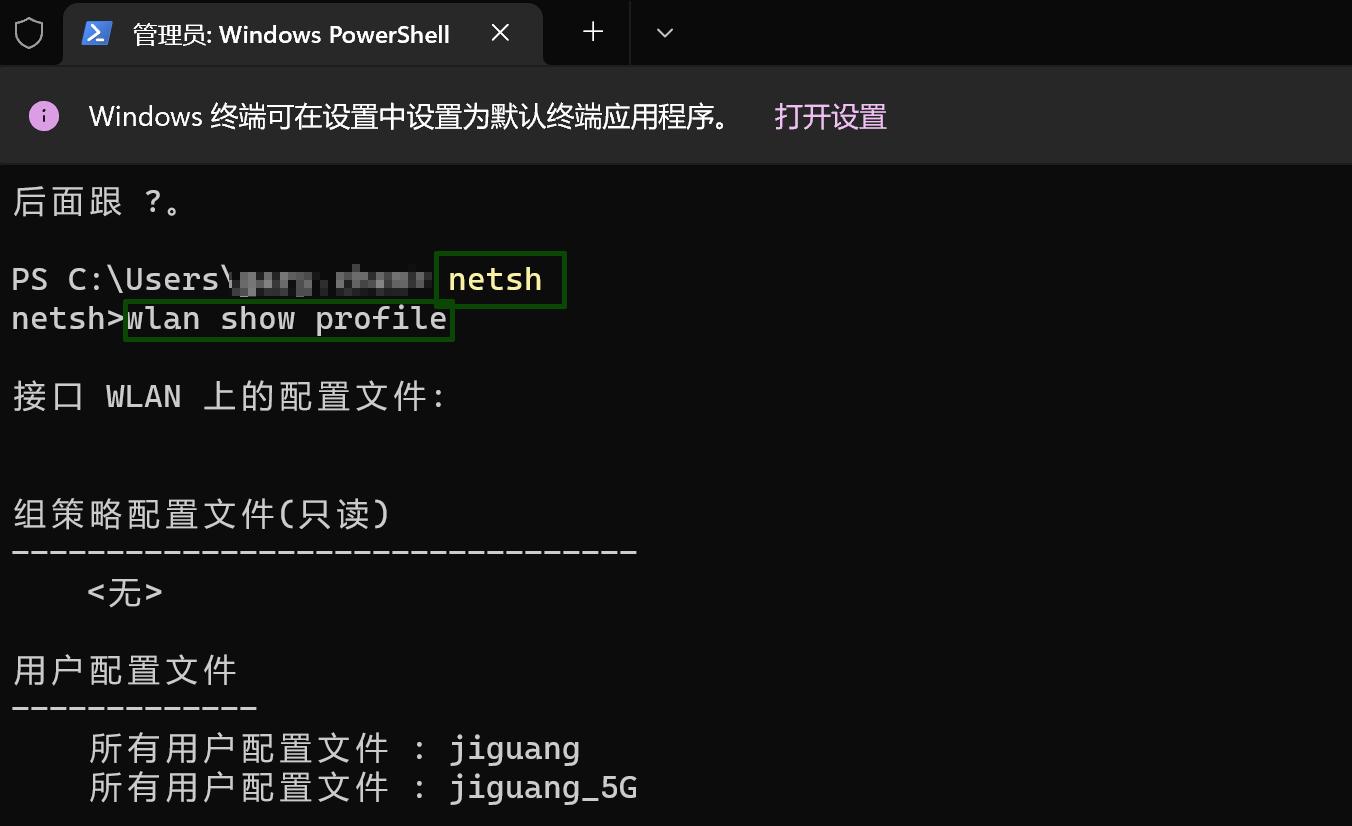
Task: Open settings via the 打开设置 link
Action: point(830,116)
